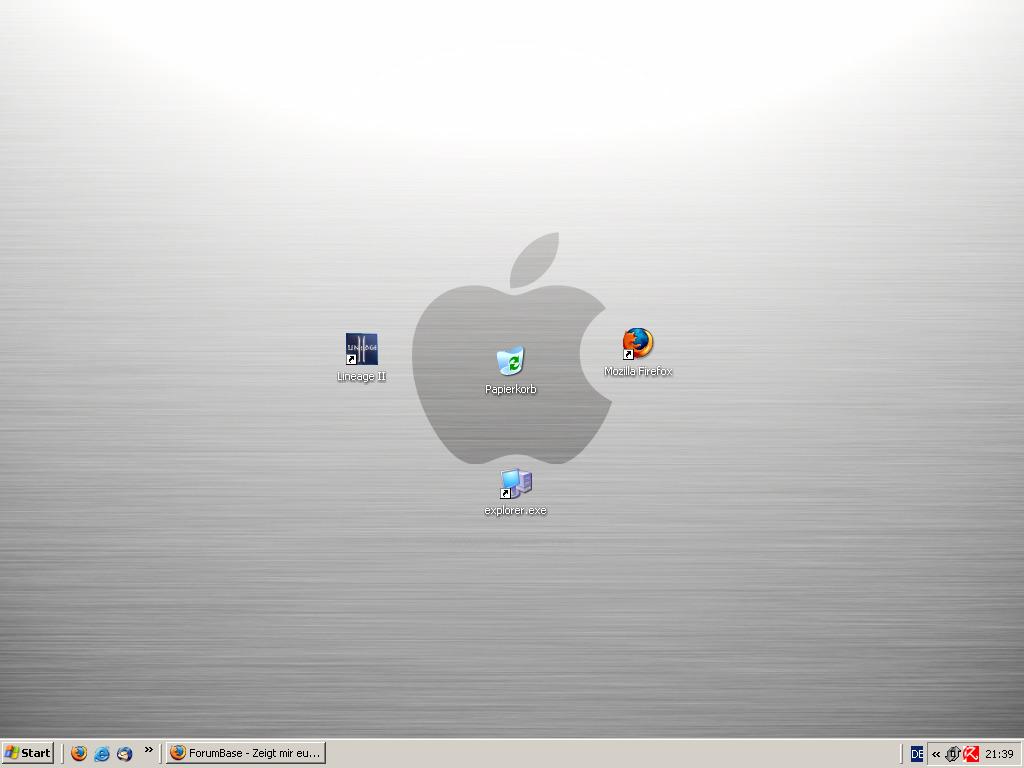
Task: Expand hidden Quick Launch items chevron
Action: click(149, 750)
